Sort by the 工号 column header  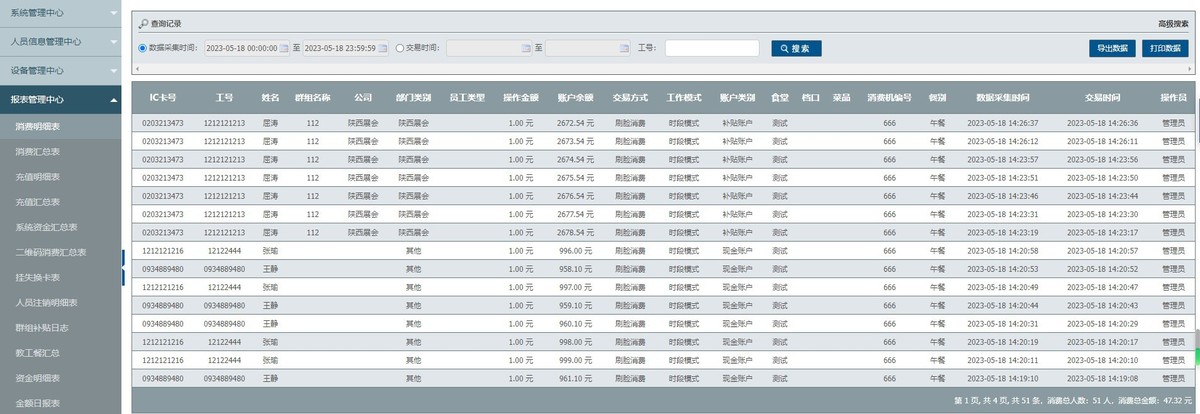click(224, 97)
